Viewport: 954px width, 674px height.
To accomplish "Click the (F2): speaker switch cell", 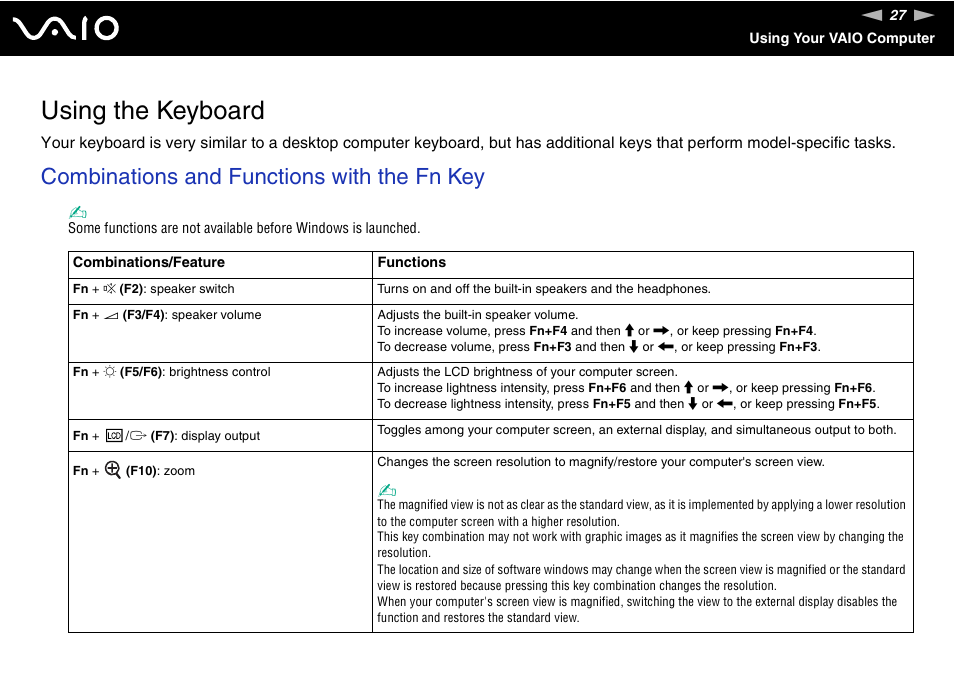I will click(x=220, y=291).
